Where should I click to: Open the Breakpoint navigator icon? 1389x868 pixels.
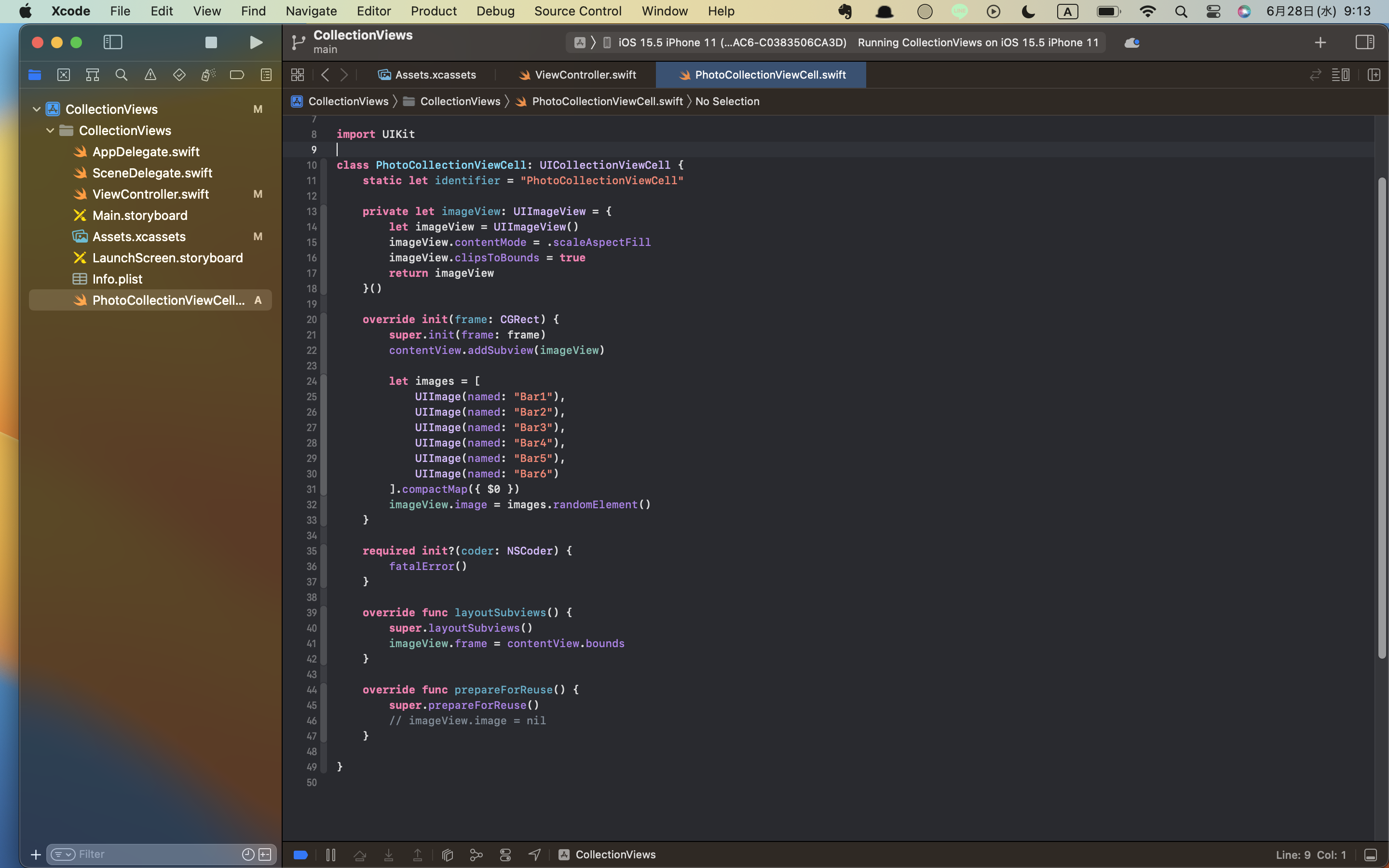pos(236,75)
